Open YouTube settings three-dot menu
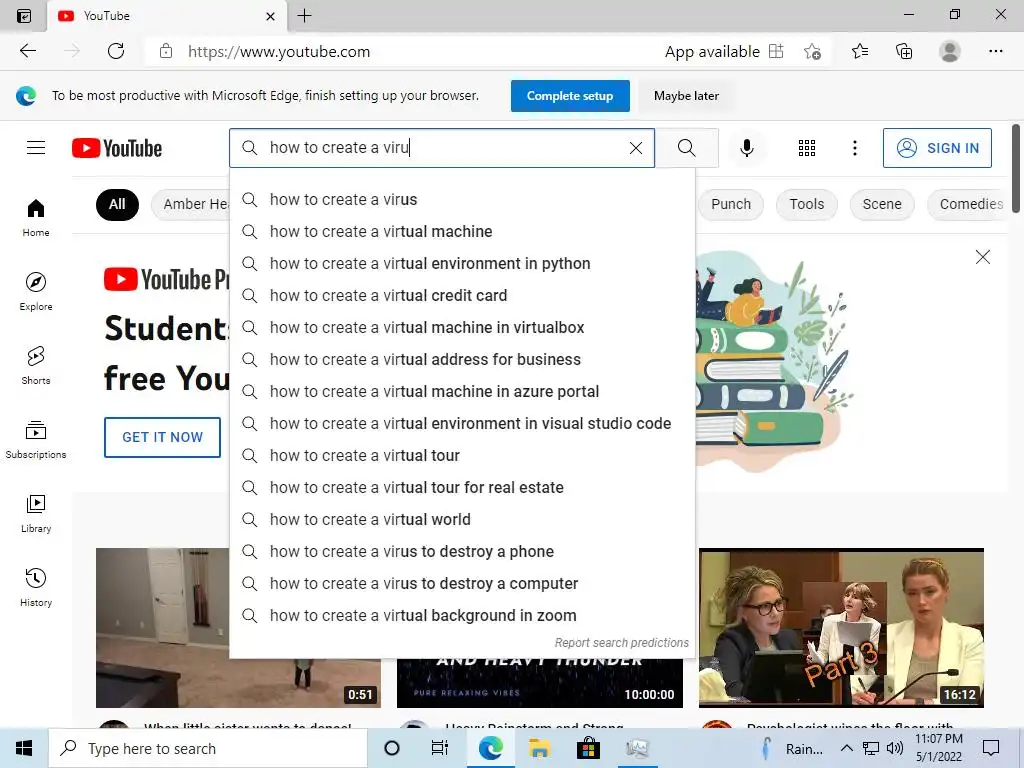 pos(854,148)
